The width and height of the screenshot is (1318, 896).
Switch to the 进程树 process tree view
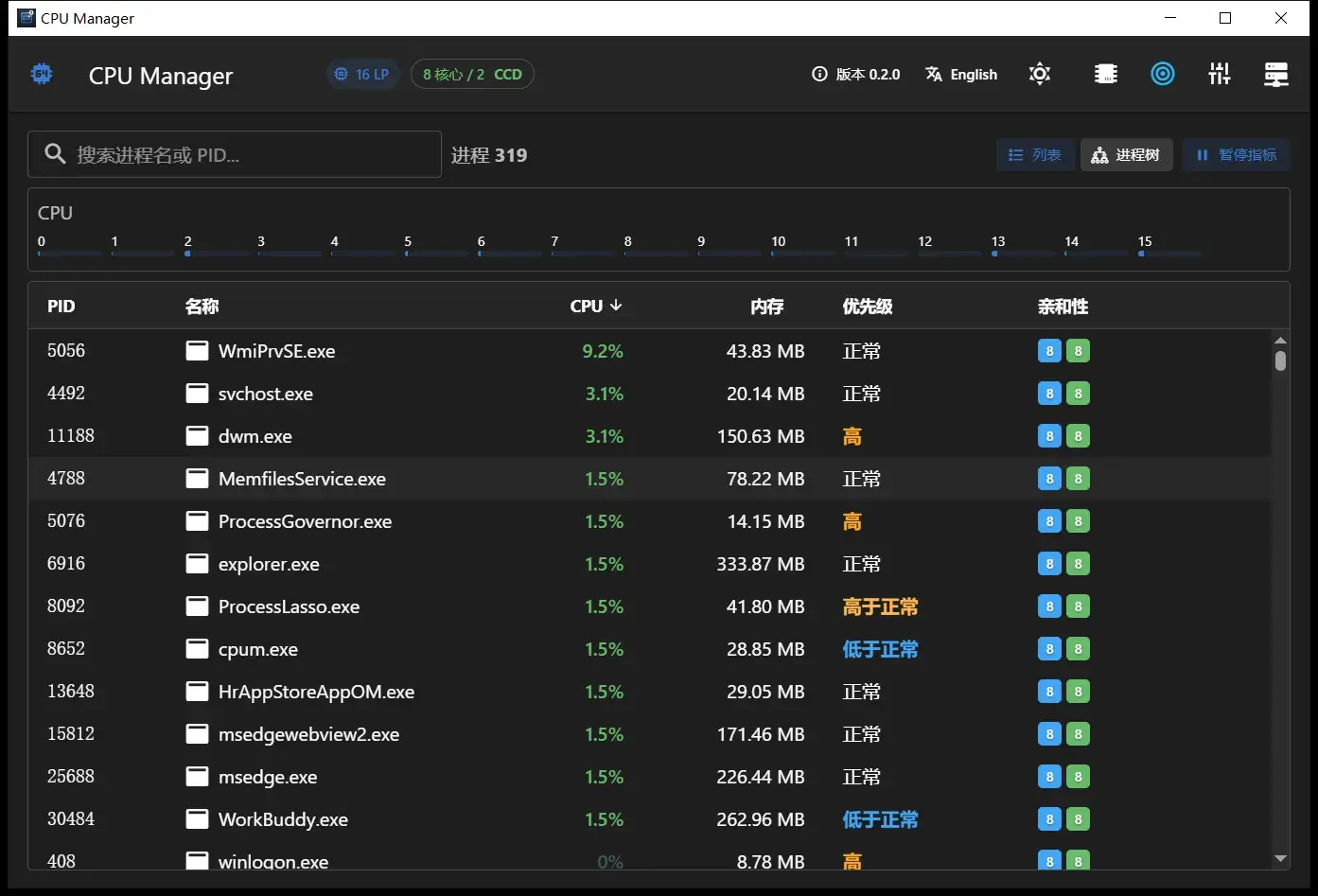1126,155
